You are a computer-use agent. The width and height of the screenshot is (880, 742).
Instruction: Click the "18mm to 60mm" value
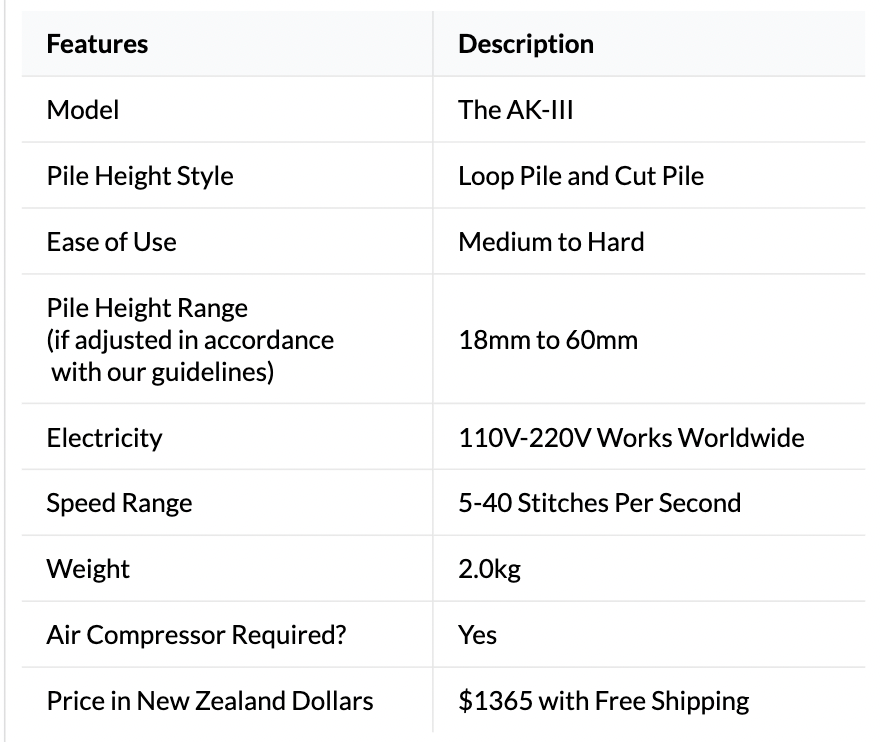pyautogui.click(x=548, y=340)
